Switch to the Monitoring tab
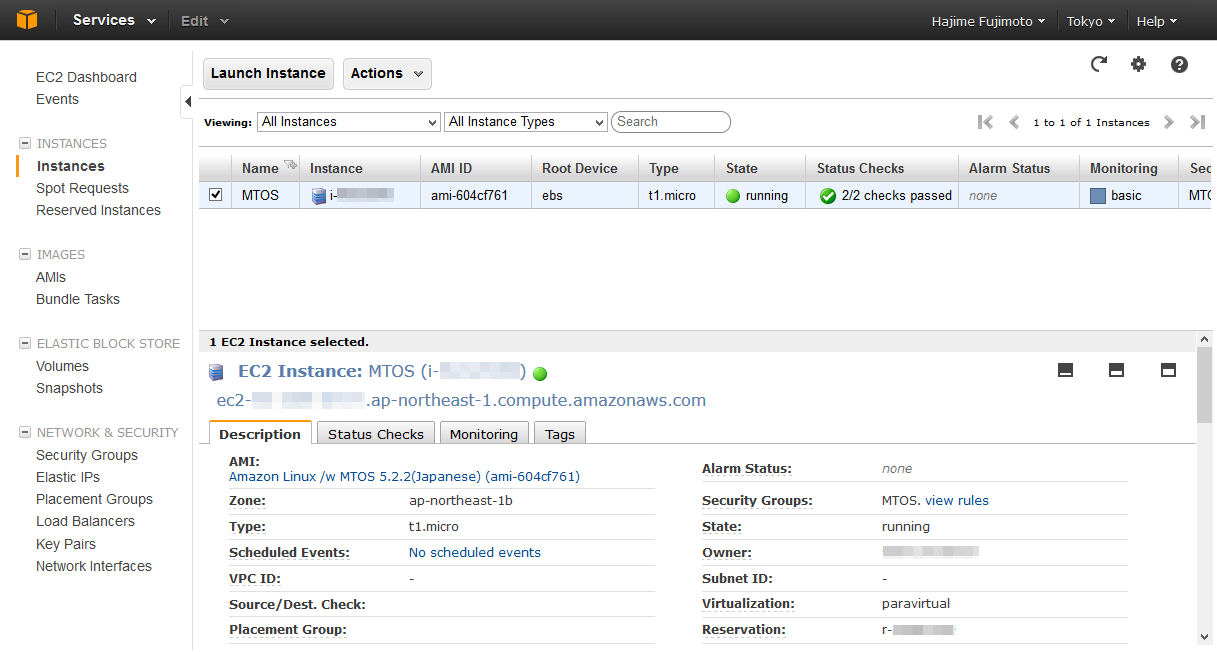1217x652 pixels. (x=484, y=434)
